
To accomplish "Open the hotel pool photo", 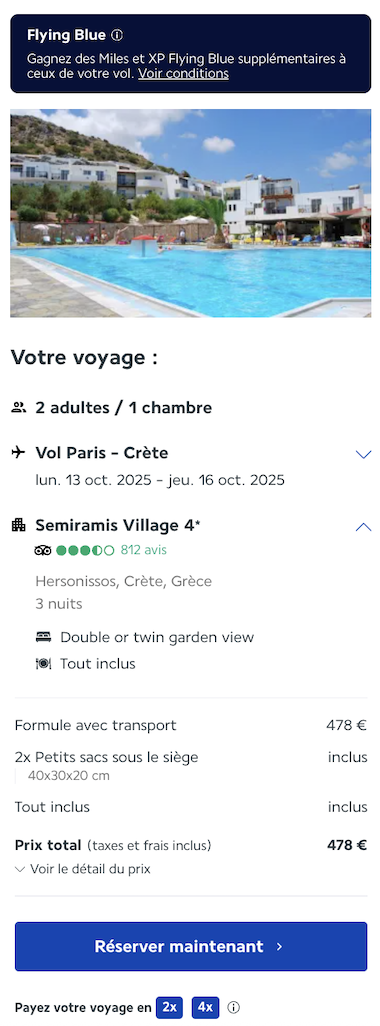I will coord(190,213).
